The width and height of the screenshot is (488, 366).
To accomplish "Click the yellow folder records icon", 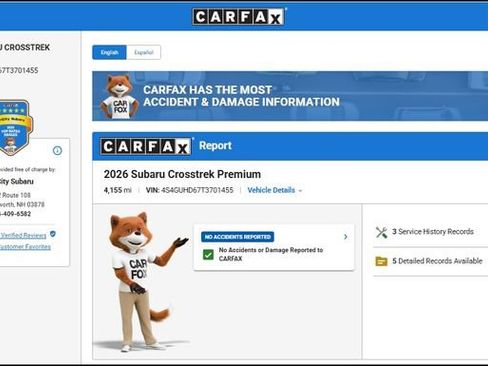I will (381, 261).
